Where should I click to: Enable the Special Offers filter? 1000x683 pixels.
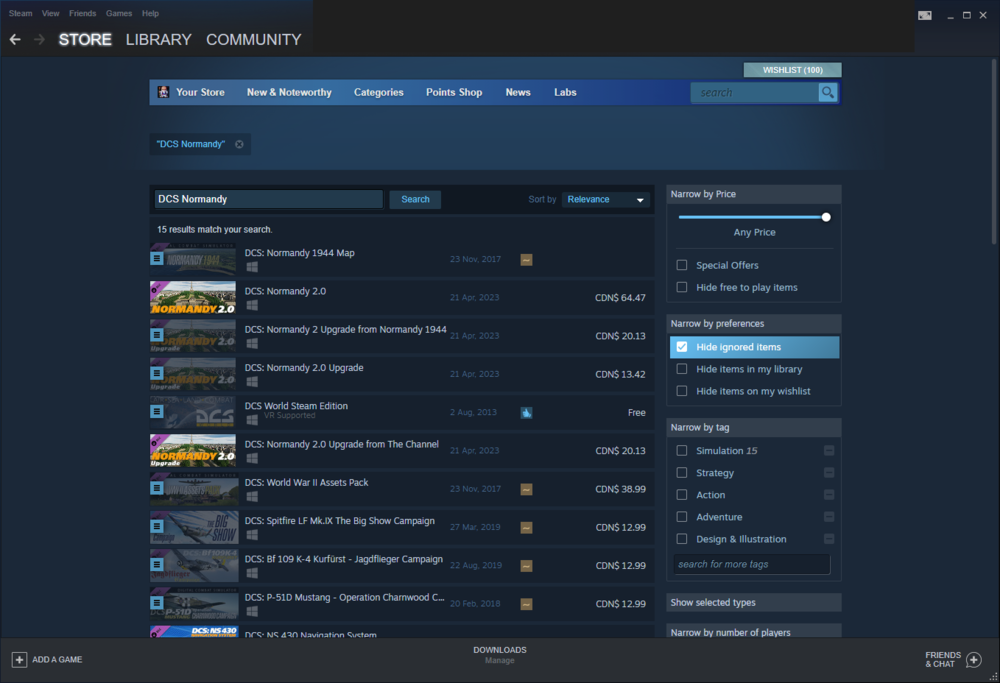coord(681,264)
